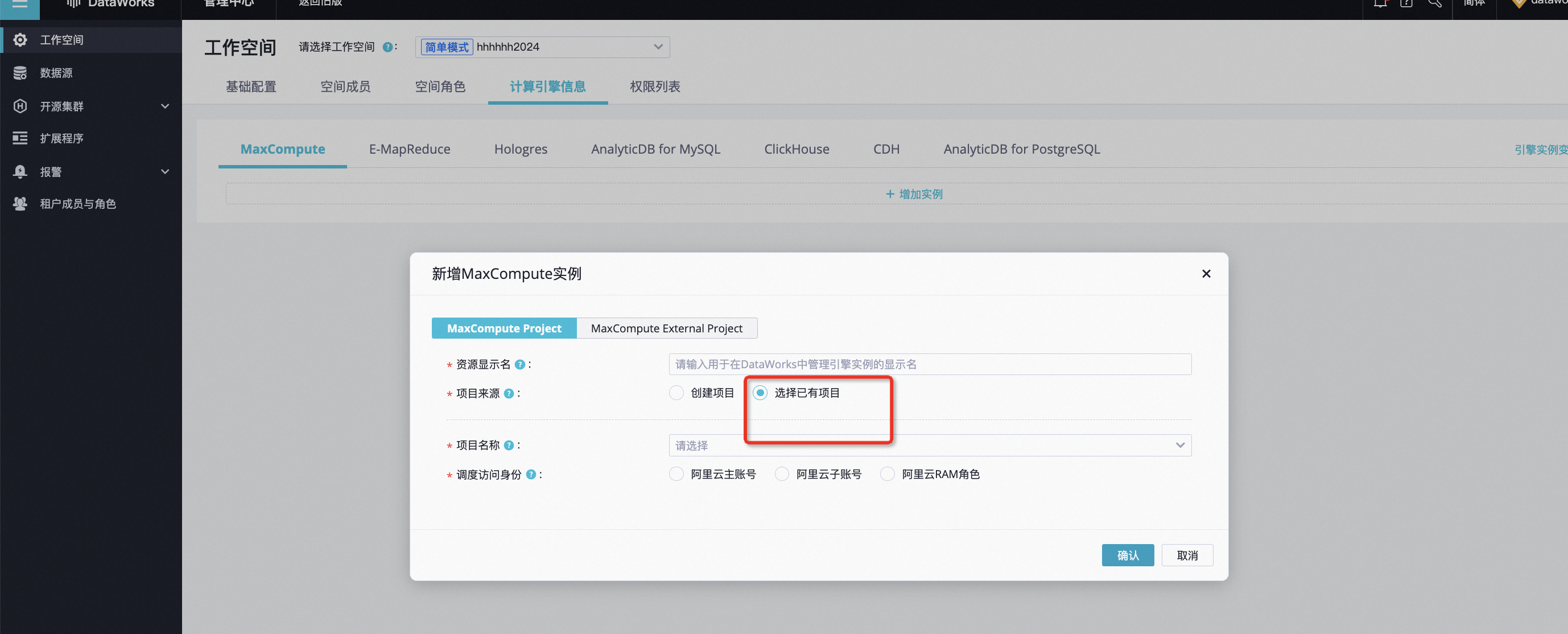
Task: Select the 选择已有项目 radio button
Action: (x=760, y=393)
